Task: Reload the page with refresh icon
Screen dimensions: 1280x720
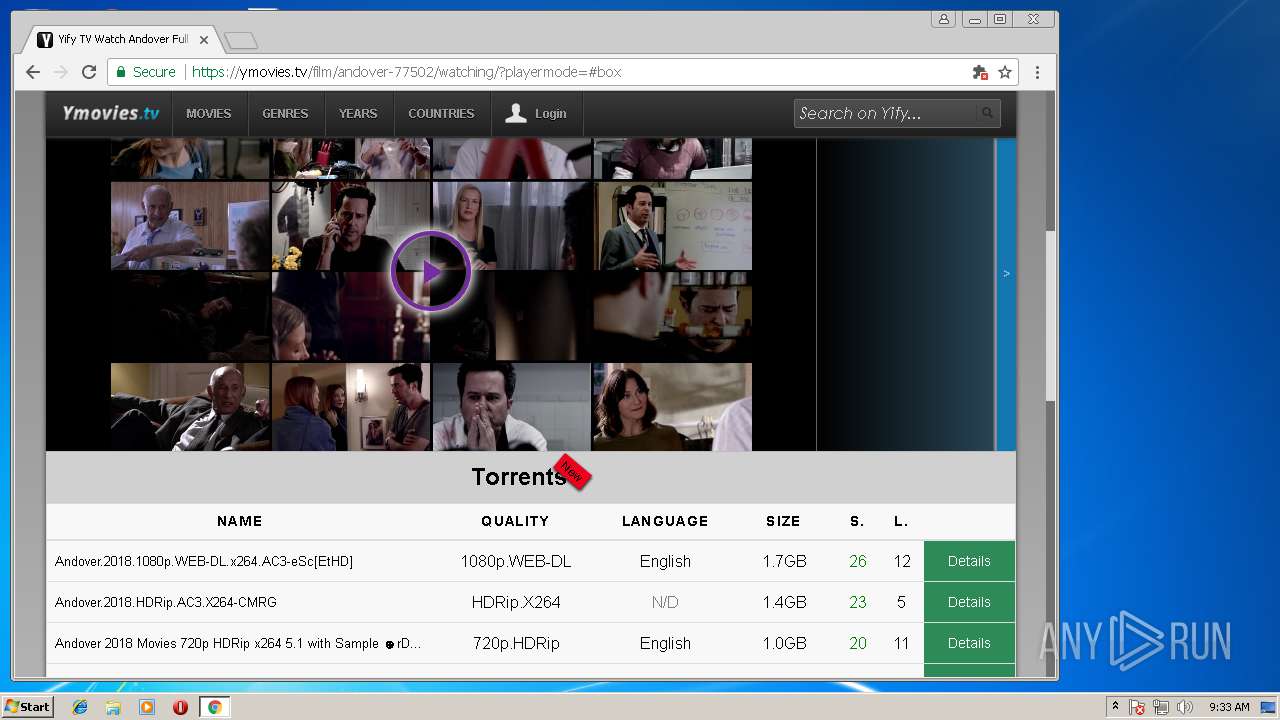Action: click(89, 72)
